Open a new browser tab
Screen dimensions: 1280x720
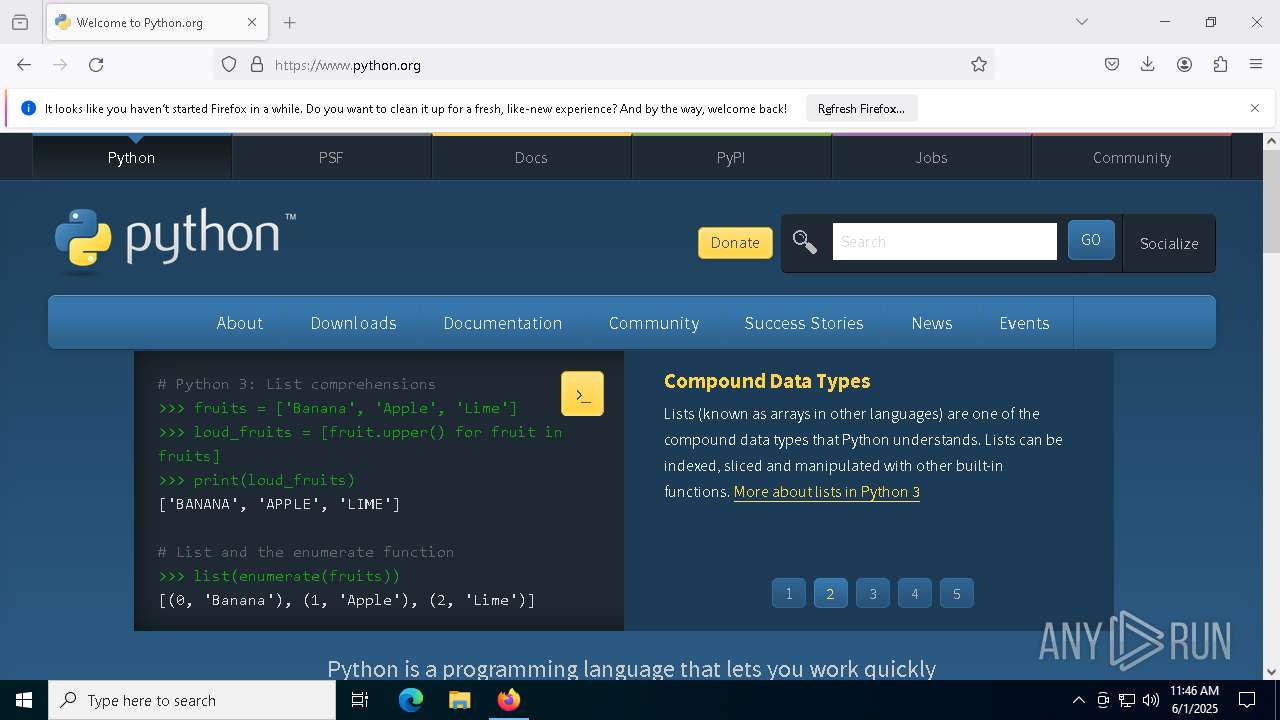point(290,22)
